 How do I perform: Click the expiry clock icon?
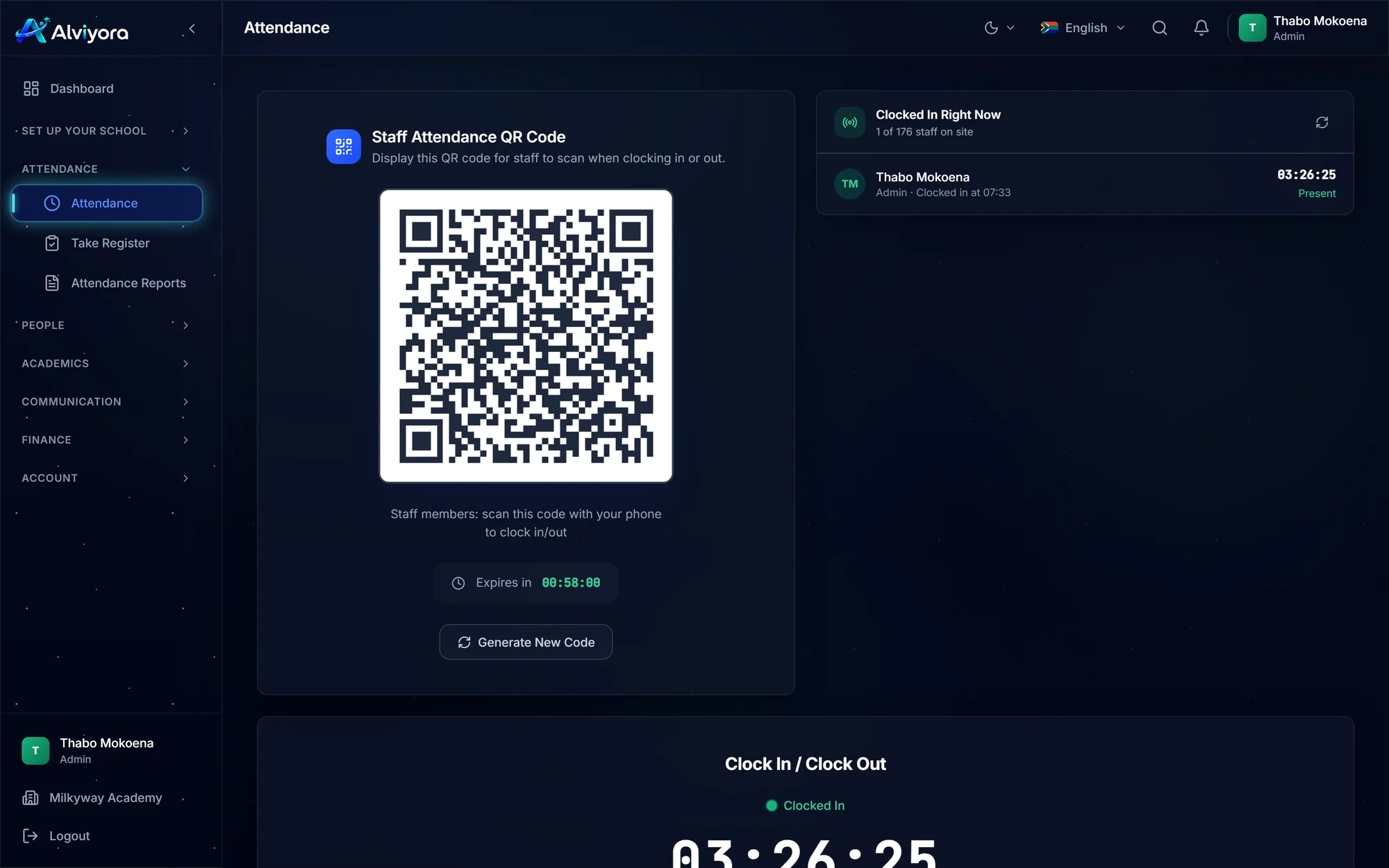[x=458, y=583]
